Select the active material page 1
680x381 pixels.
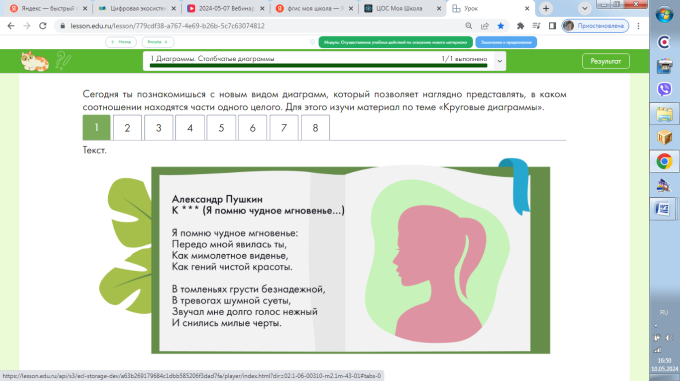(x=96, y=127)
